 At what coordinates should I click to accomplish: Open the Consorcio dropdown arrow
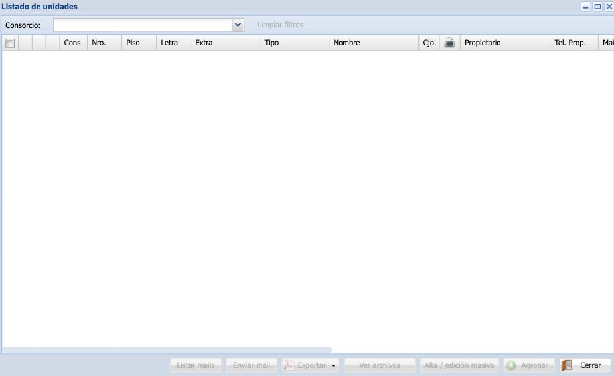tap(238, 25)
